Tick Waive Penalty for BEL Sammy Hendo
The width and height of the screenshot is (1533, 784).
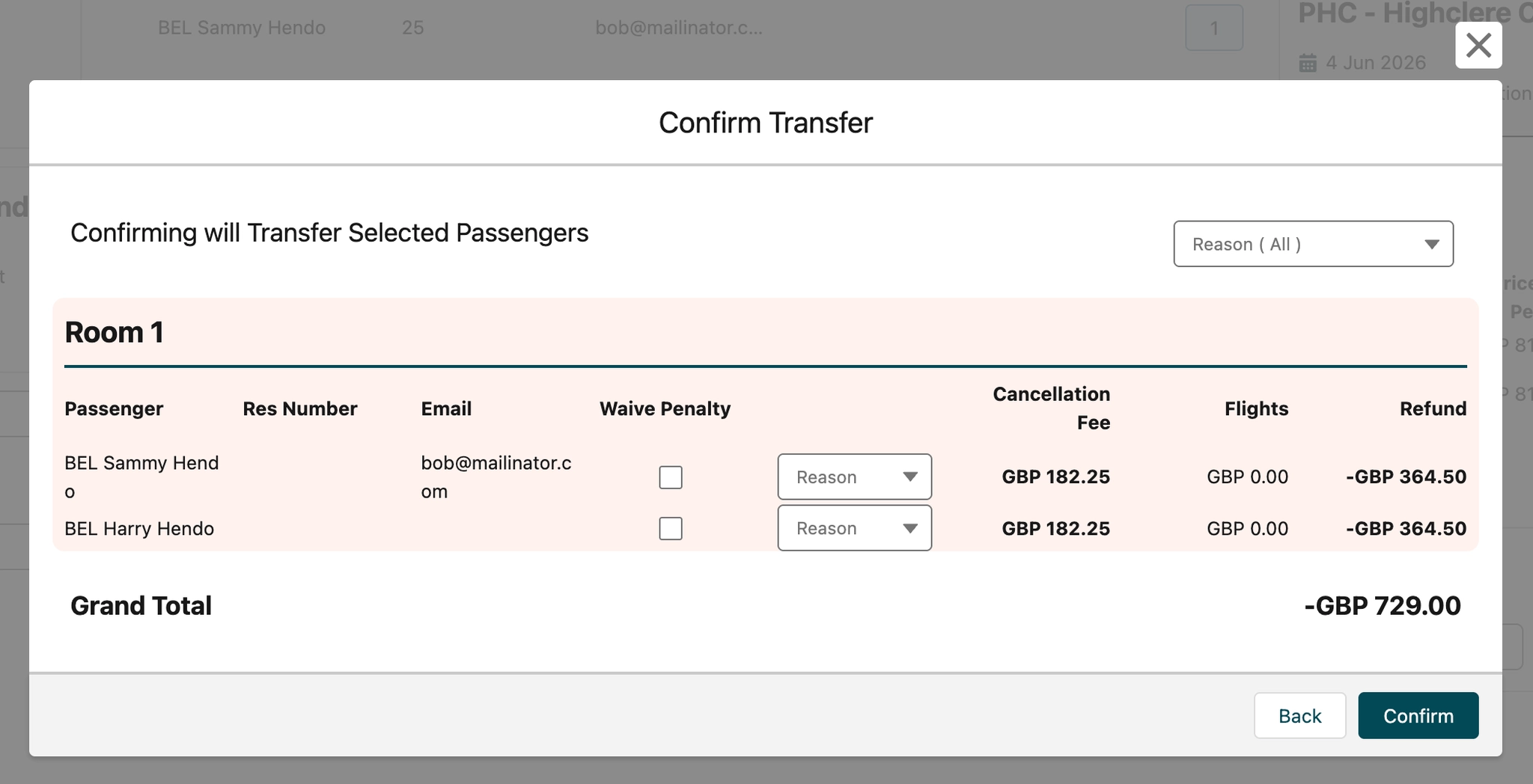[671, 477]
